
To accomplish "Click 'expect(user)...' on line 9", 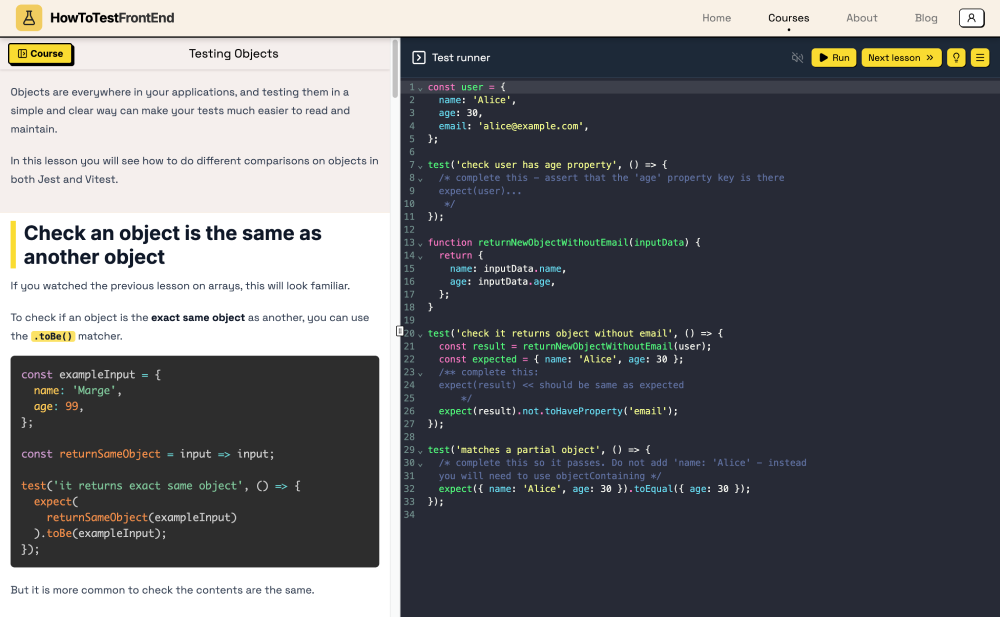I will (480, 191).
